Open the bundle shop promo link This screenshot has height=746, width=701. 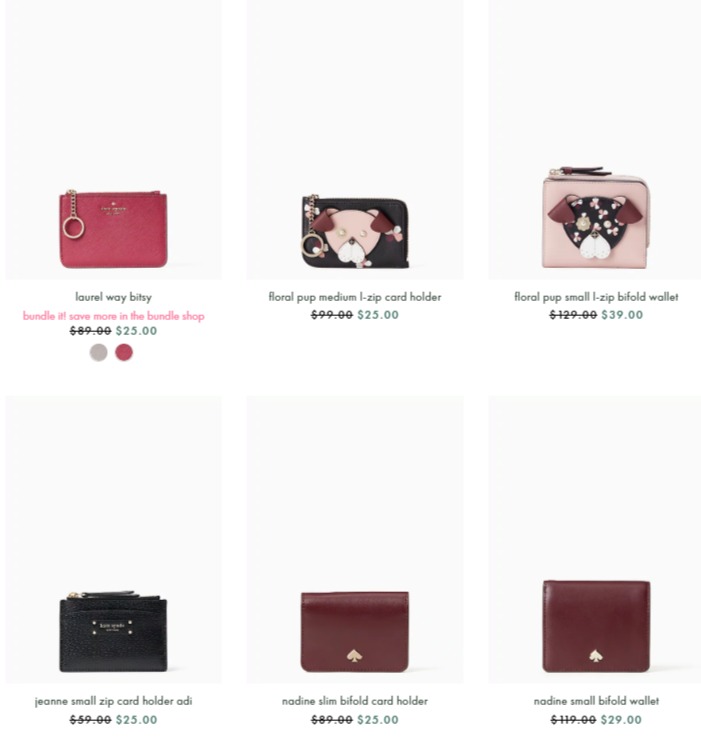113,316
